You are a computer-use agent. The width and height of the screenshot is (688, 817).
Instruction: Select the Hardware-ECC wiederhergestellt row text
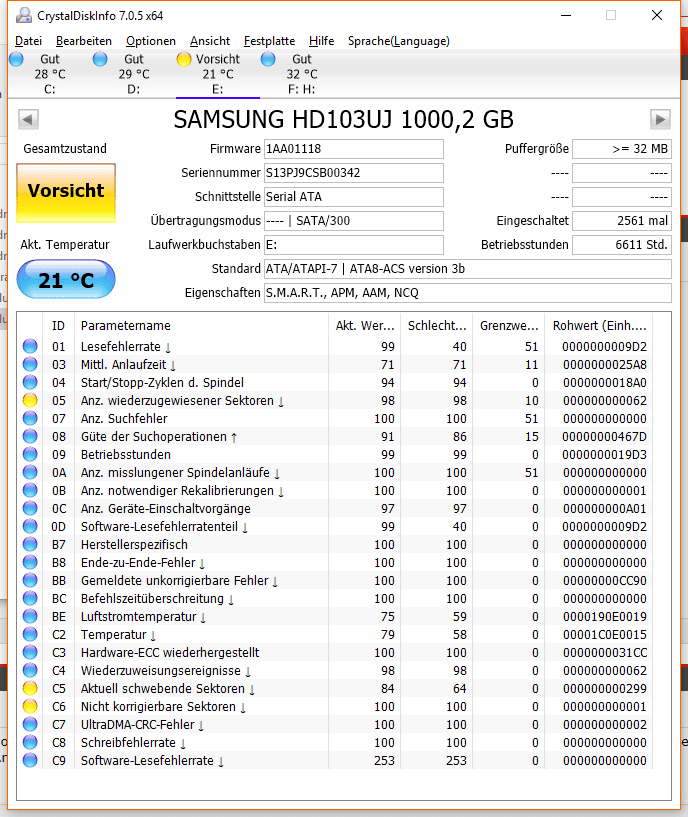coord(170,652)
